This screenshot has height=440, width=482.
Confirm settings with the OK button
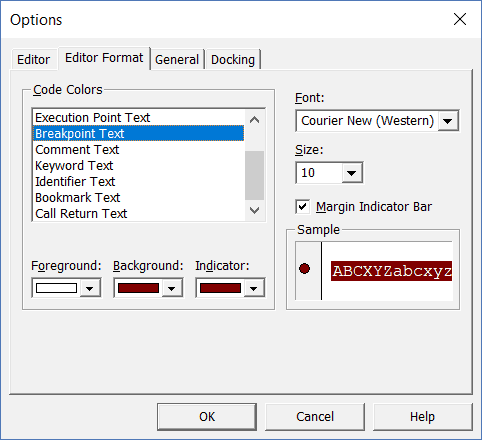[x=207, y=417]
